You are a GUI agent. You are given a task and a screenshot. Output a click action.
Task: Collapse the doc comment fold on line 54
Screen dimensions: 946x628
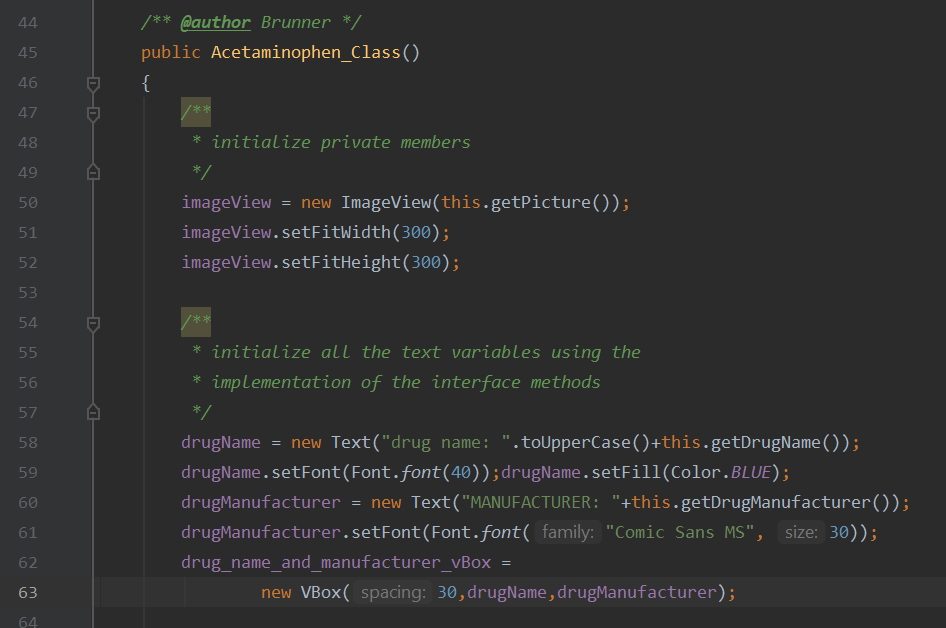[x=93, y=324]
